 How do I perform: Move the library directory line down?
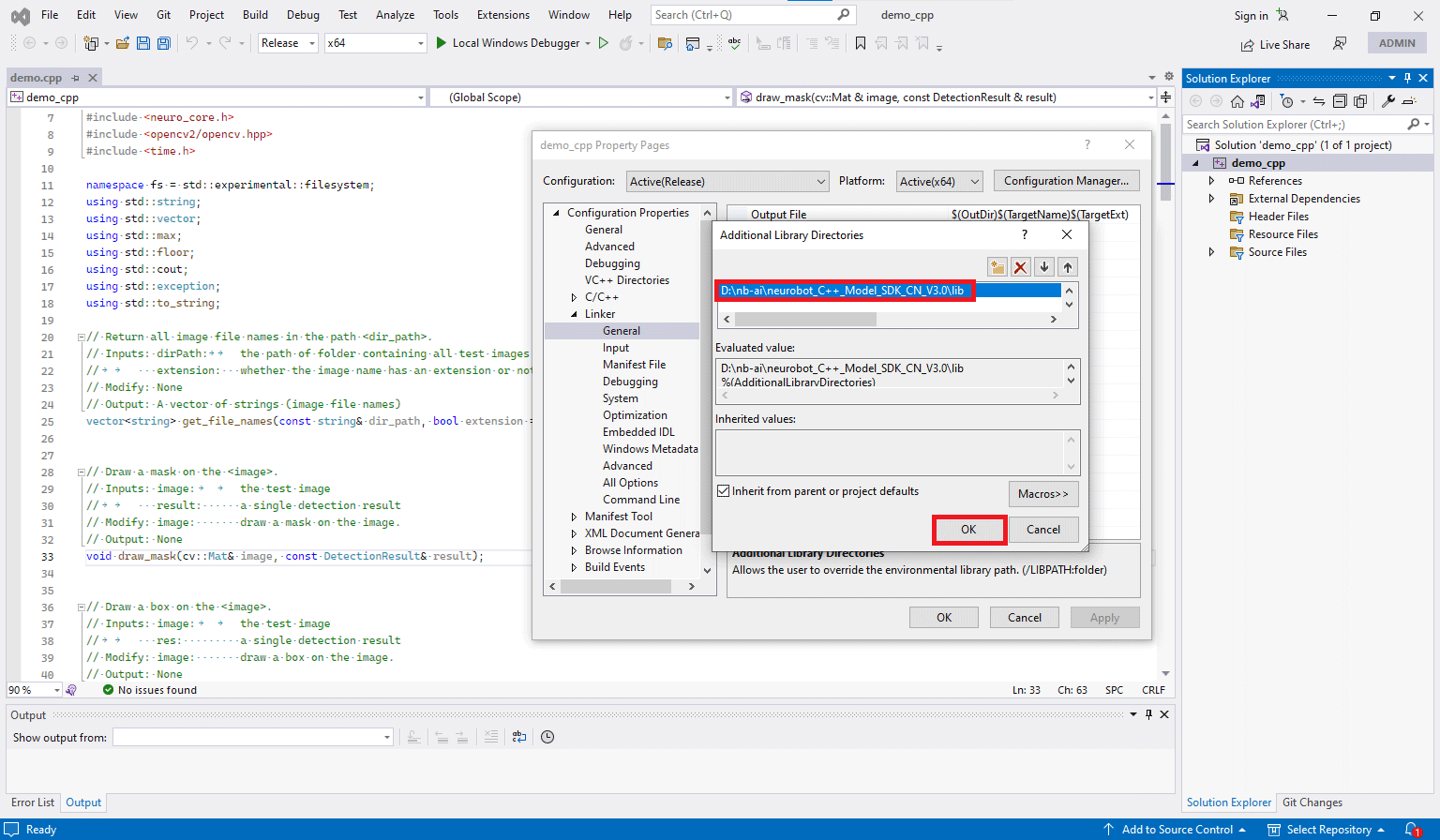[1044, 267]
